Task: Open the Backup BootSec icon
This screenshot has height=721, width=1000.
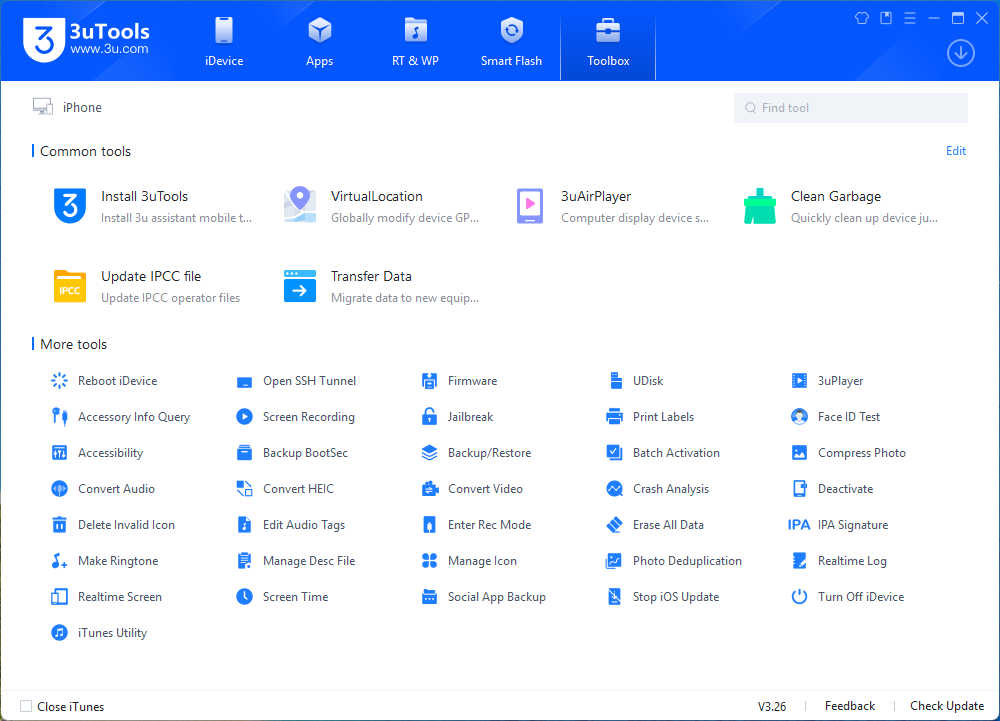Action: click(244, 453)
